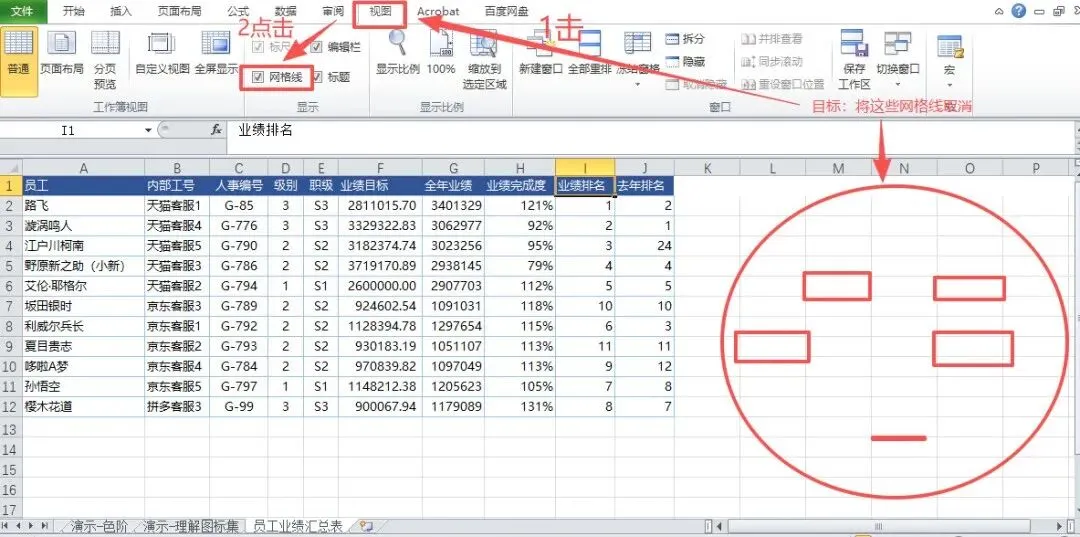Click Arrange All (全部重排)

click(590, 55)
